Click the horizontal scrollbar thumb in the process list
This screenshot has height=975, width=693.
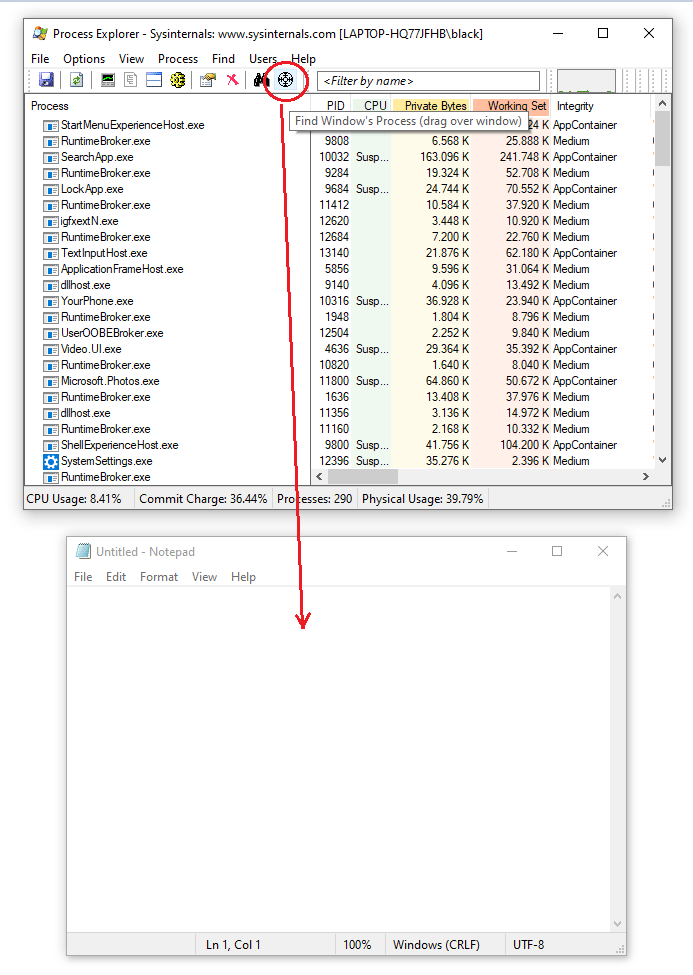pos(363,476)
